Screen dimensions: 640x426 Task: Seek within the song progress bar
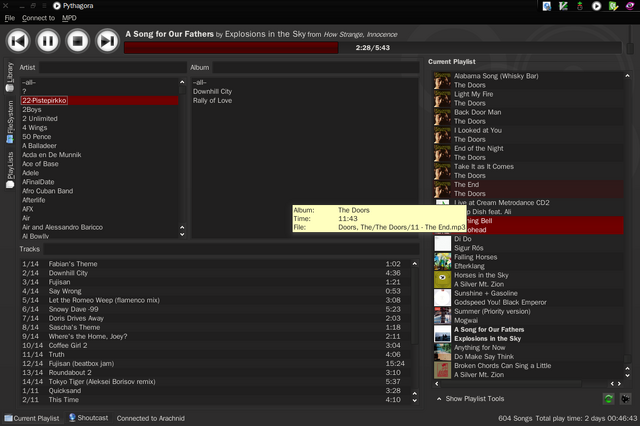(373, 48)
